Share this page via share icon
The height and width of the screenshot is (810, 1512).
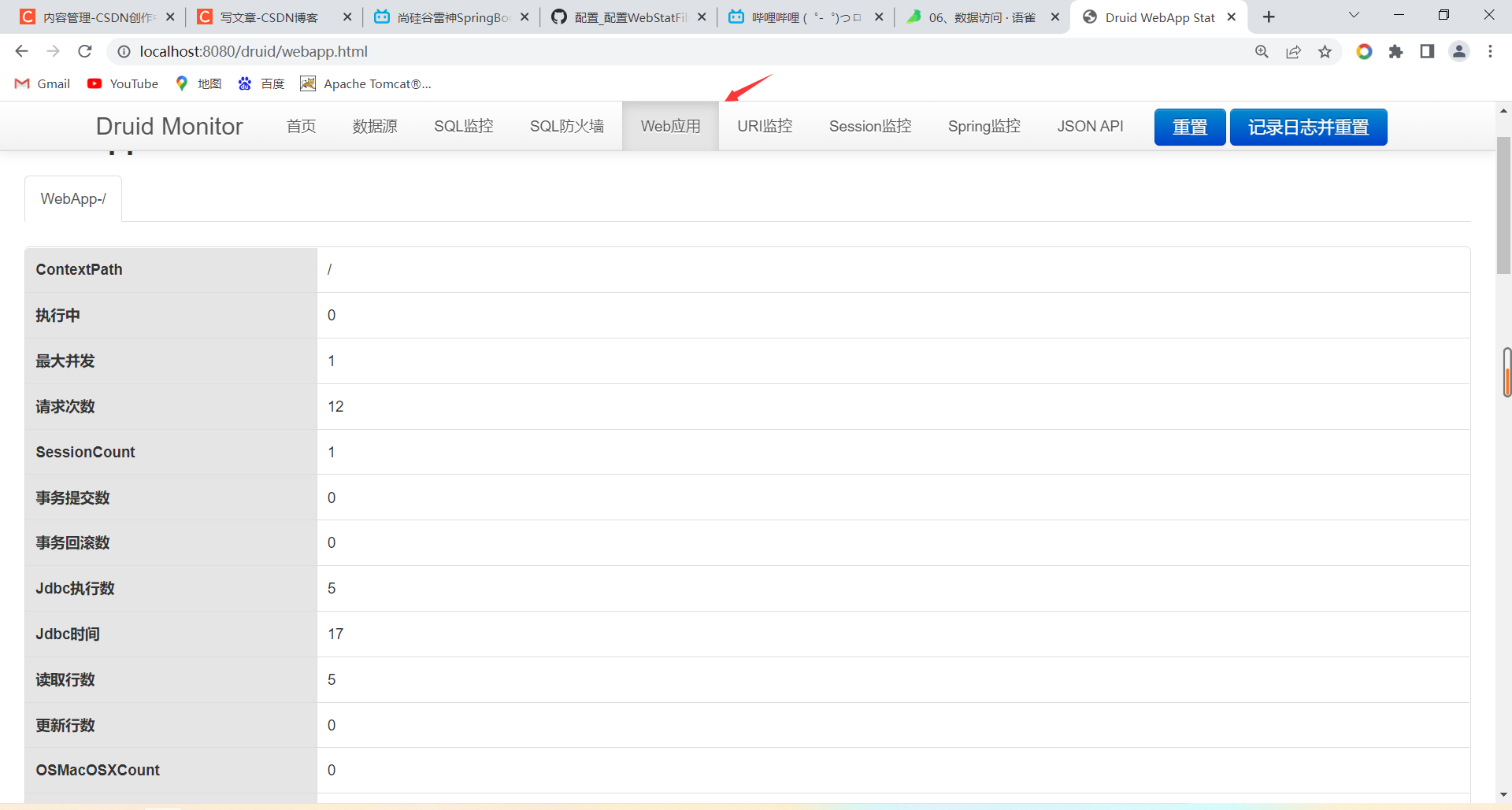click(x=1293, y=51)
